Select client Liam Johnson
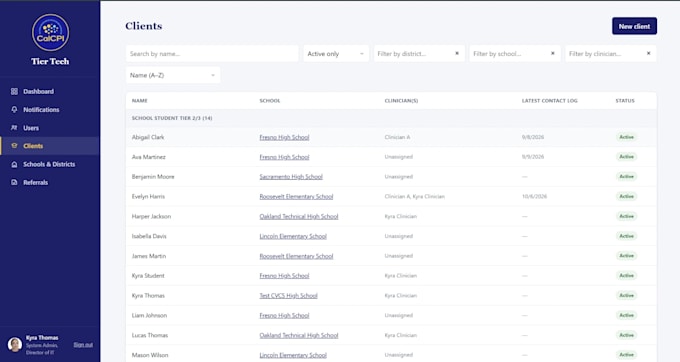This screenshot has height=362, width=680. tap(149, 316)
